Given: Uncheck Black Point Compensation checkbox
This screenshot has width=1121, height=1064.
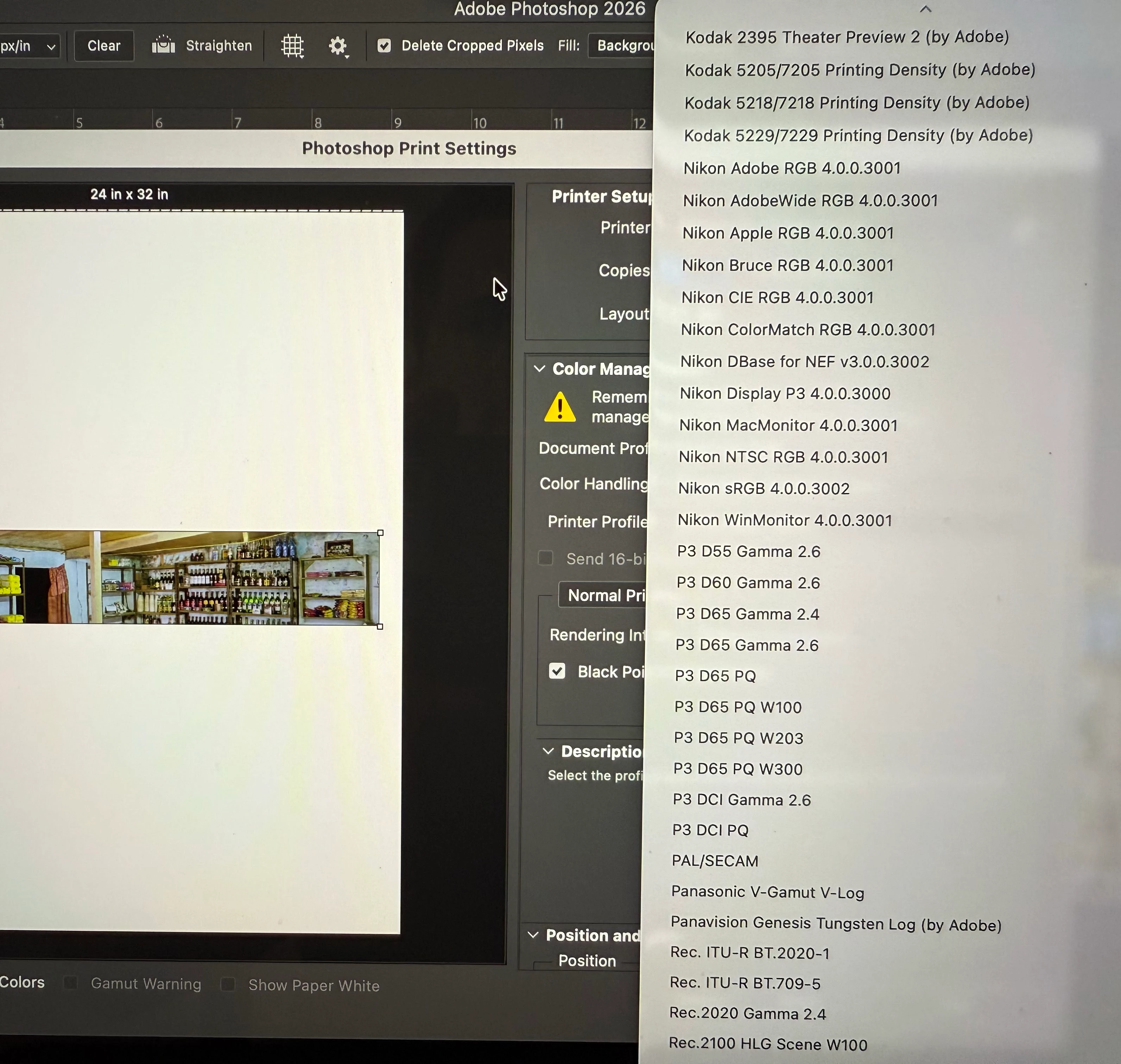Looking at the screenshot, I should pos(557,671).
